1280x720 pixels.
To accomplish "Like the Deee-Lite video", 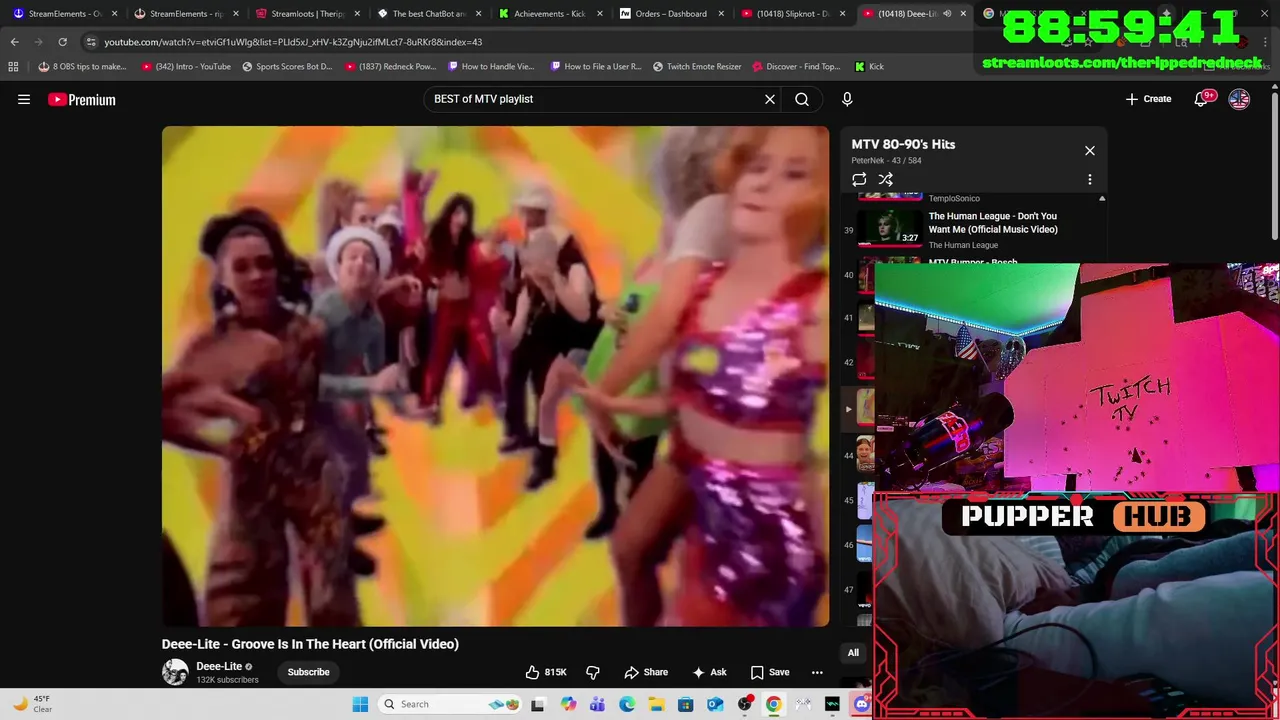I will 547,672.
